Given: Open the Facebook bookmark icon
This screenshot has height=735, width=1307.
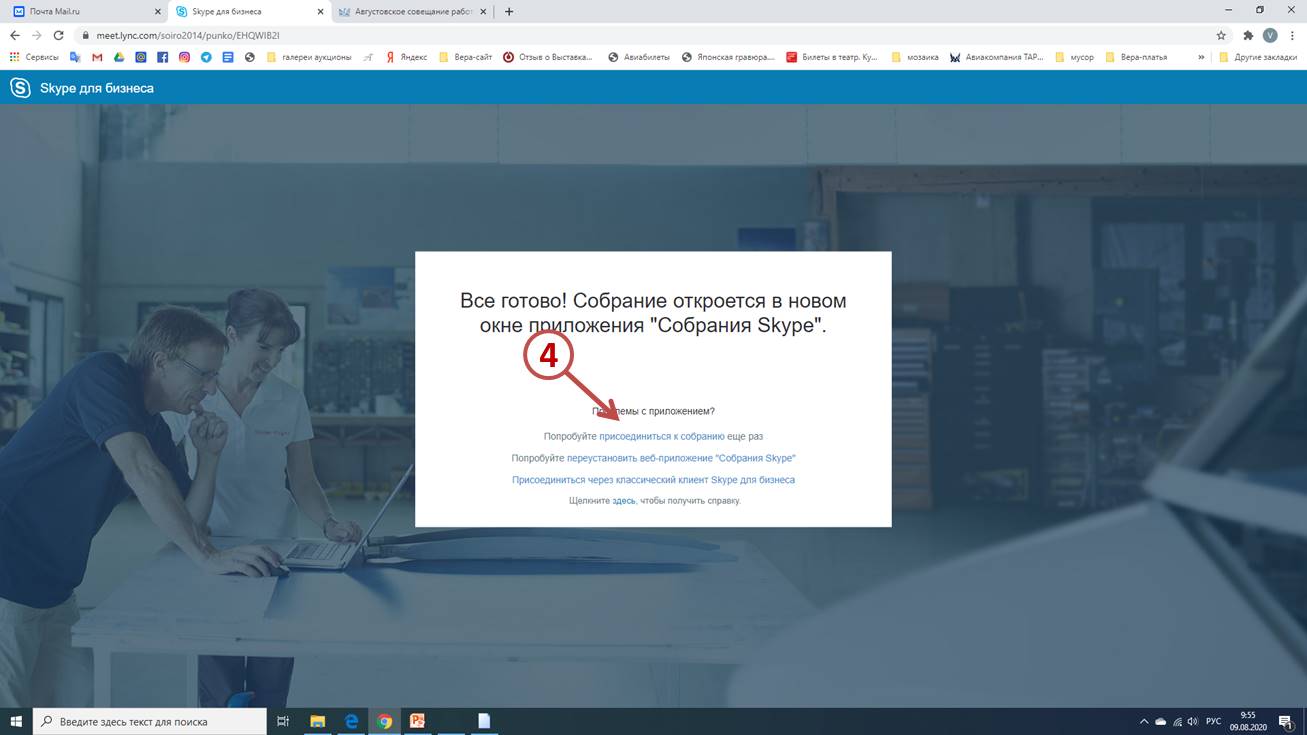Looking at the screenshot, I should tap(163, 57).
